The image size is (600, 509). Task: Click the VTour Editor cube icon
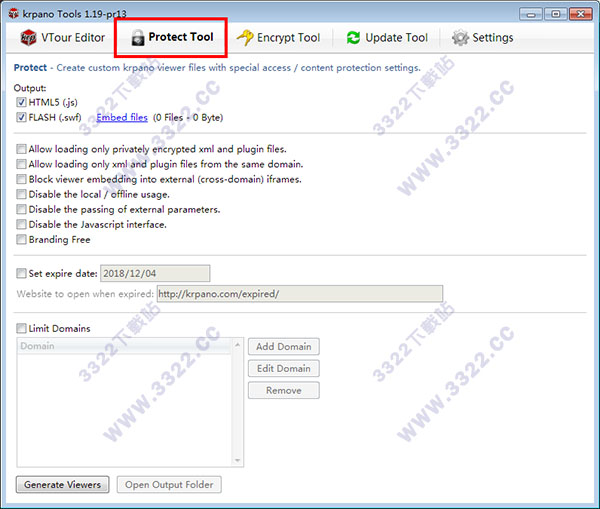28,38
